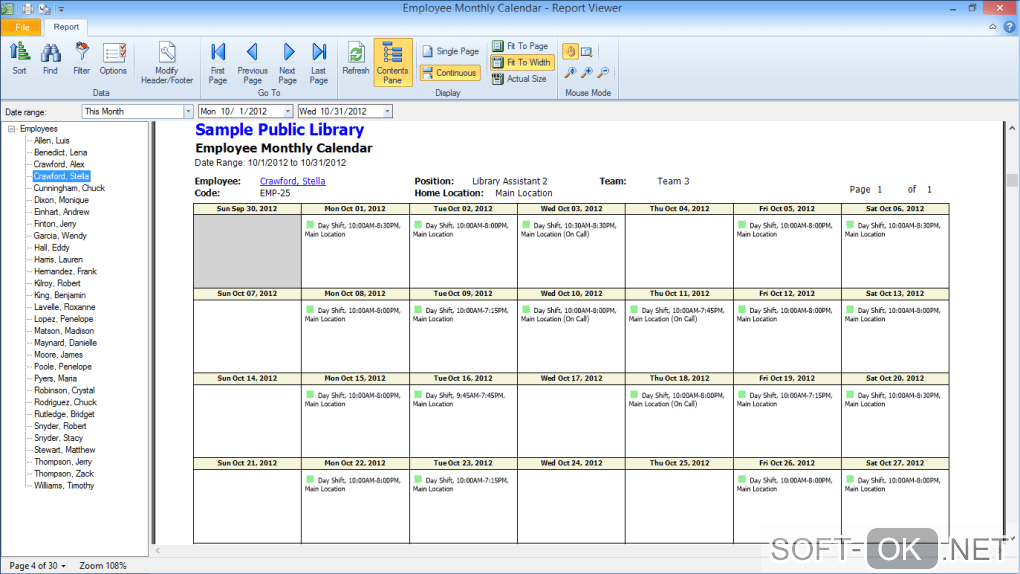The width and height of the screenshot is (1020, 574).
Task: Click the Zoom 108% status entry
Action: click(x=103, y=566)
